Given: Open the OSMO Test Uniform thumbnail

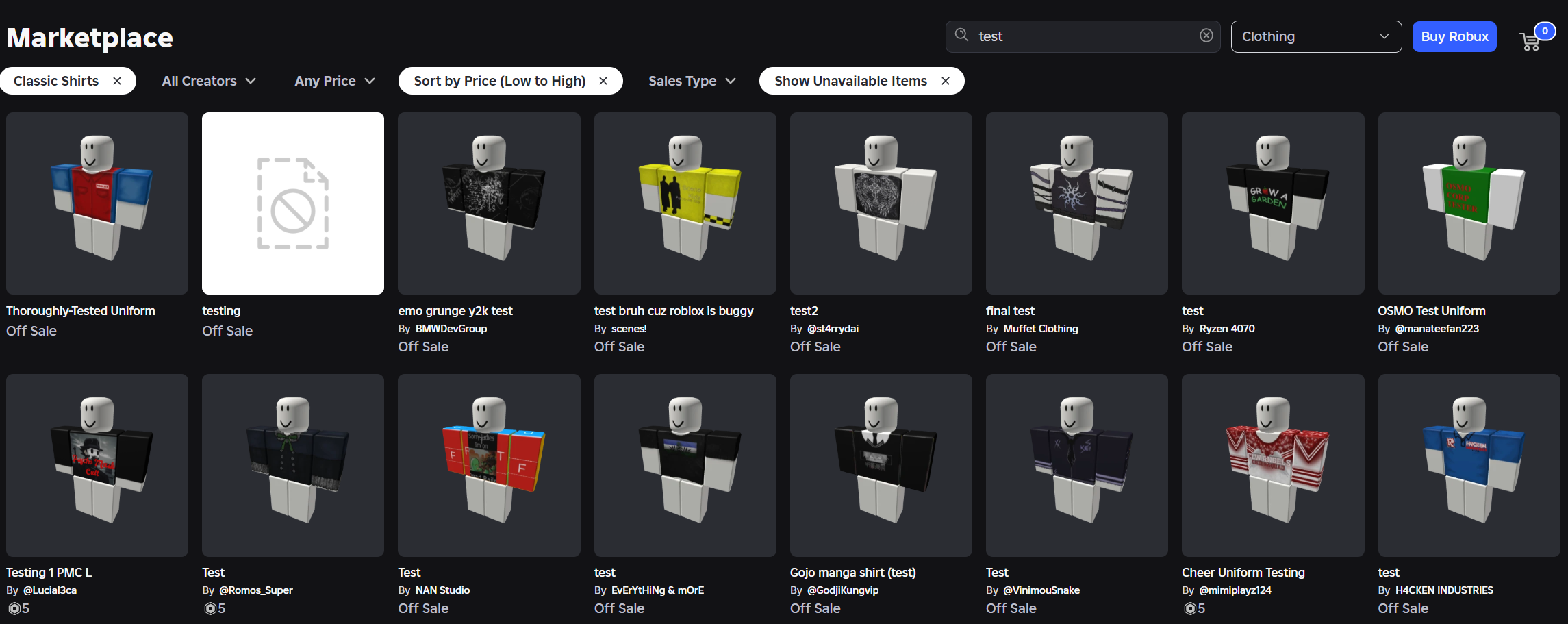Looking at the screenshot, I should click(1469, 203).
